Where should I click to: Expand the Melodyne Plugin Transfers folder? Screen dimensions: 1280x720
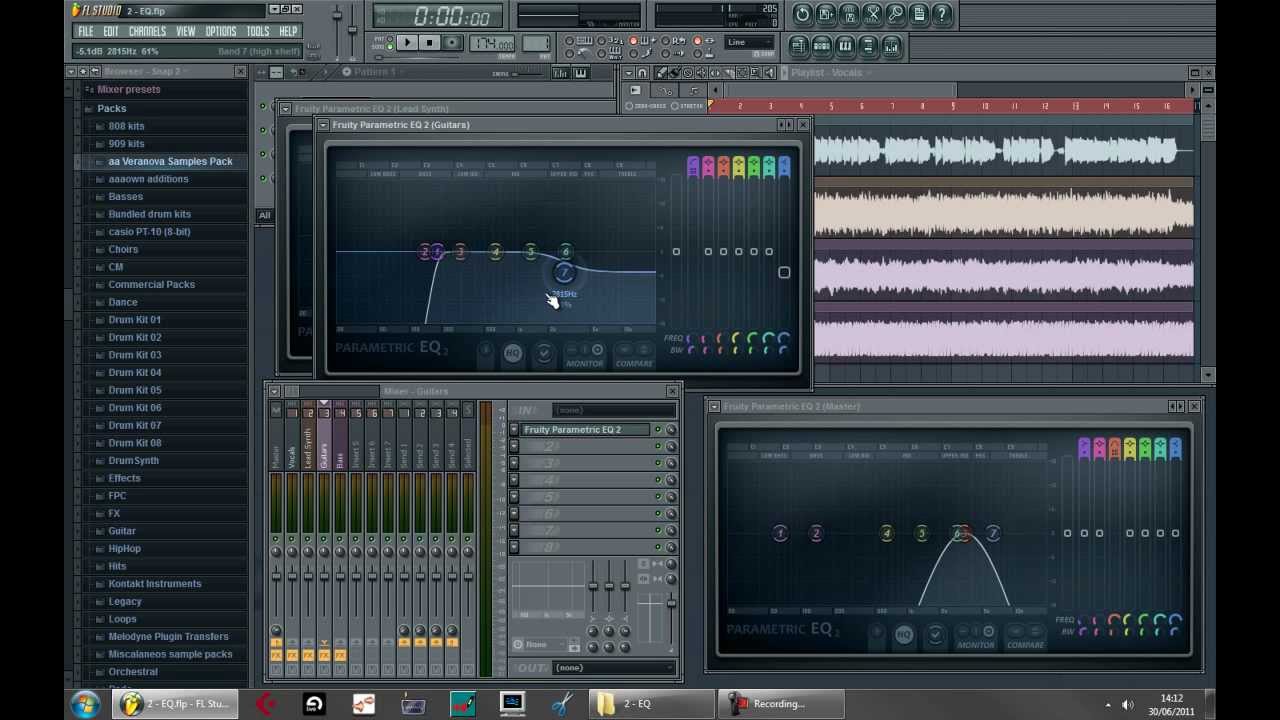168,637
